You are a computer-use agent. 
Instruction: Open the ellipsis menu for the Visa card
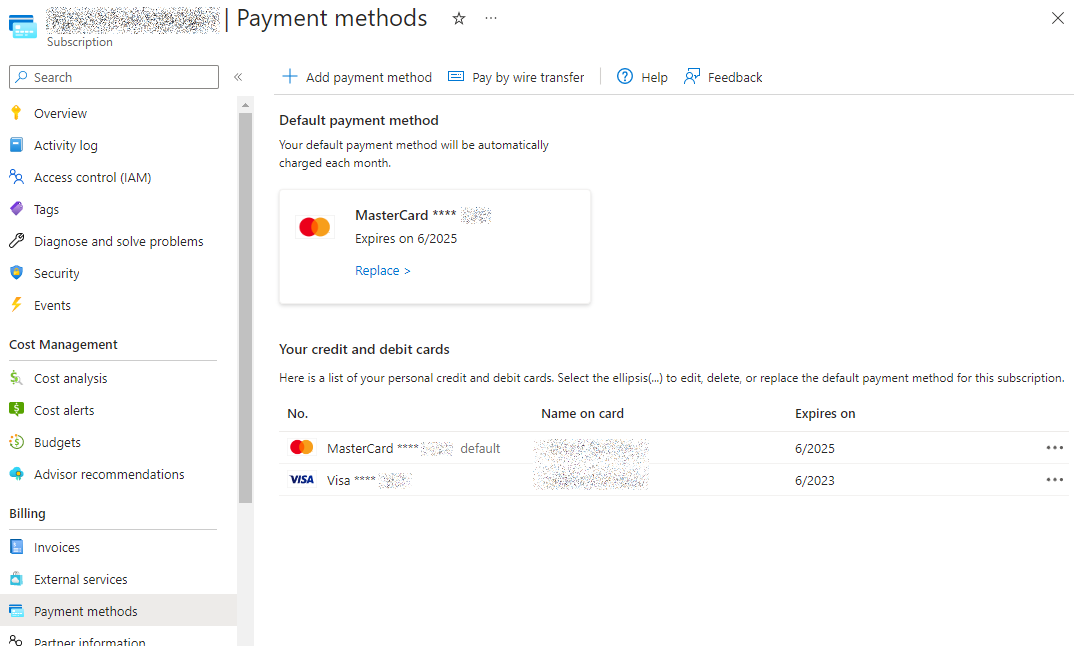(x=1055, y=480)
